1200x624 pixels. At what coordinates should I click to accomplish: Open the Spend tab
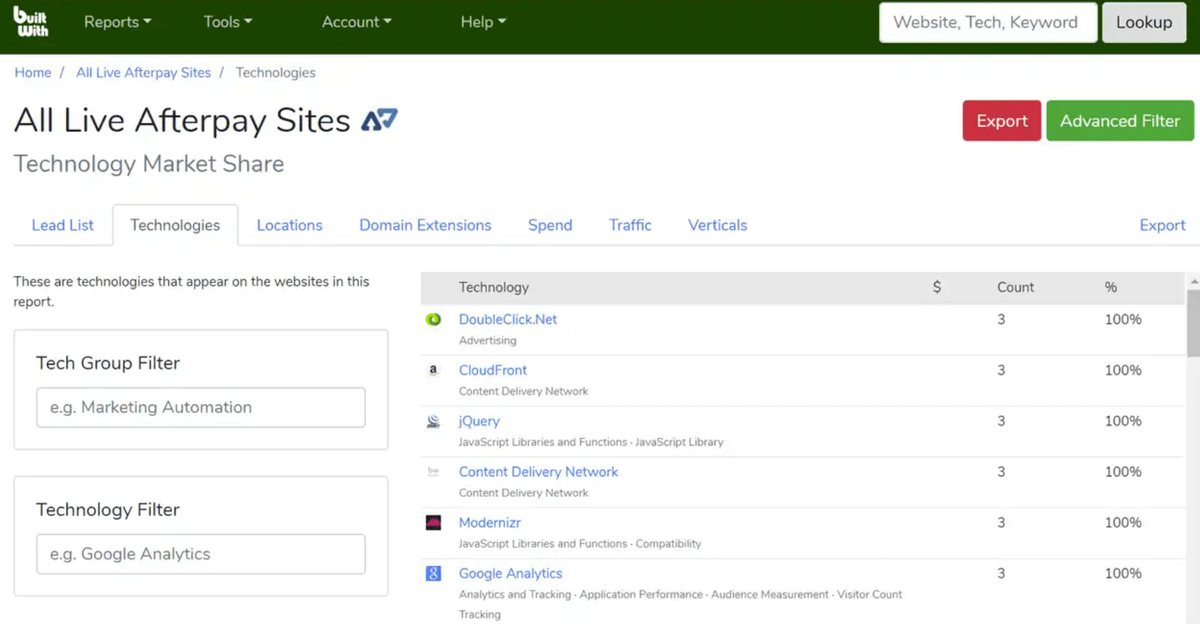(x=550, y=225)
